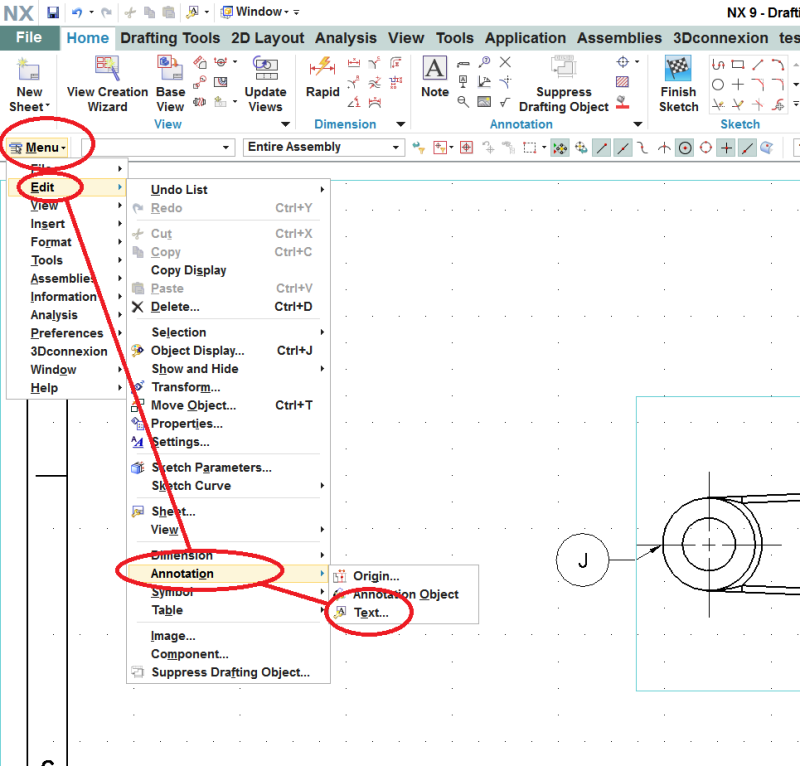Select the Base View tool

tap(170, 85)
